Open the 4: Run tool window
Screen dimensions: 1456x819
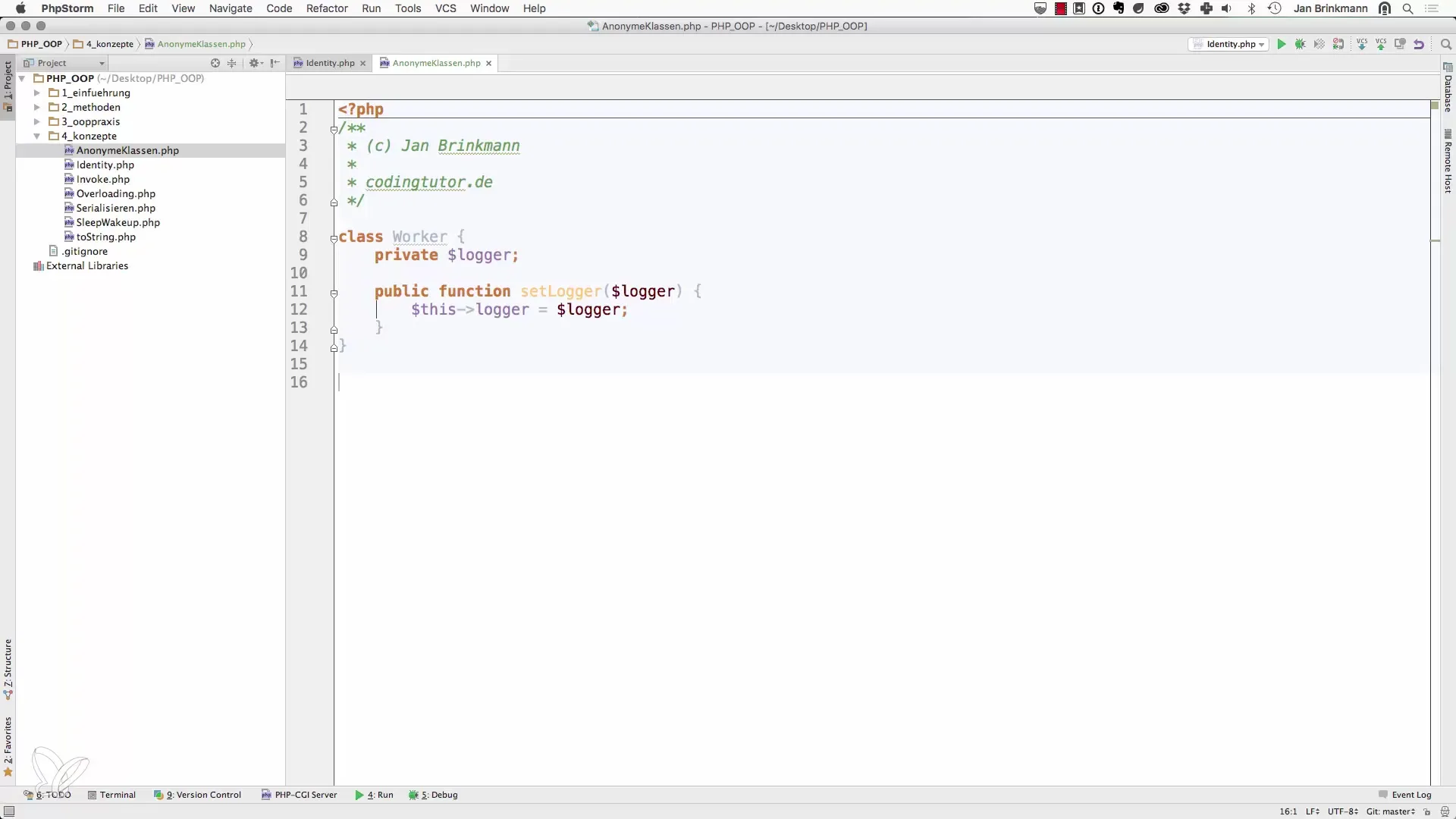(x=374, y=795)
